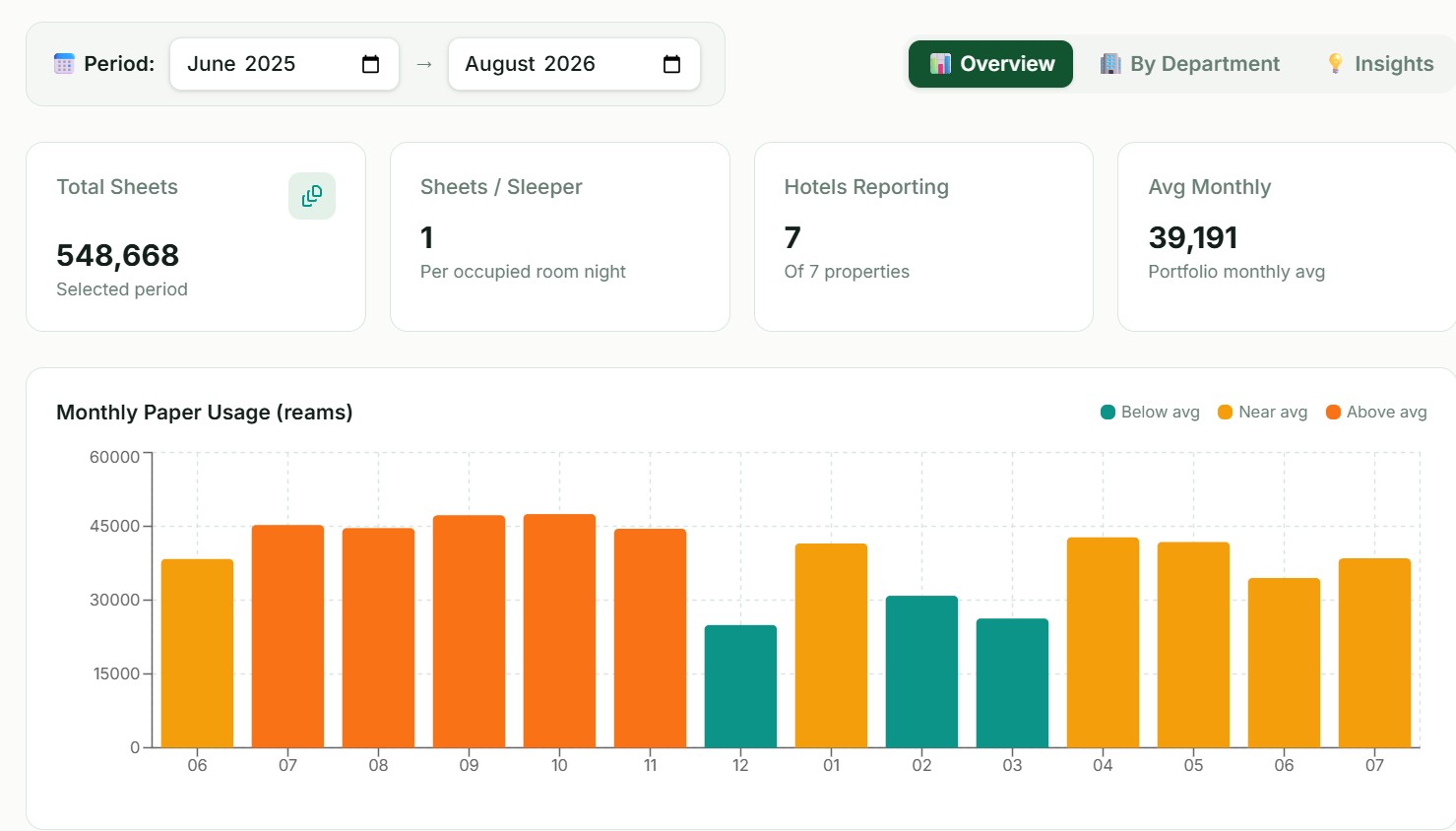The height and width of the screenshot is (831, 1456).
Task: Click the bar chart icon on the Overview tab
Action: (940, 64)
